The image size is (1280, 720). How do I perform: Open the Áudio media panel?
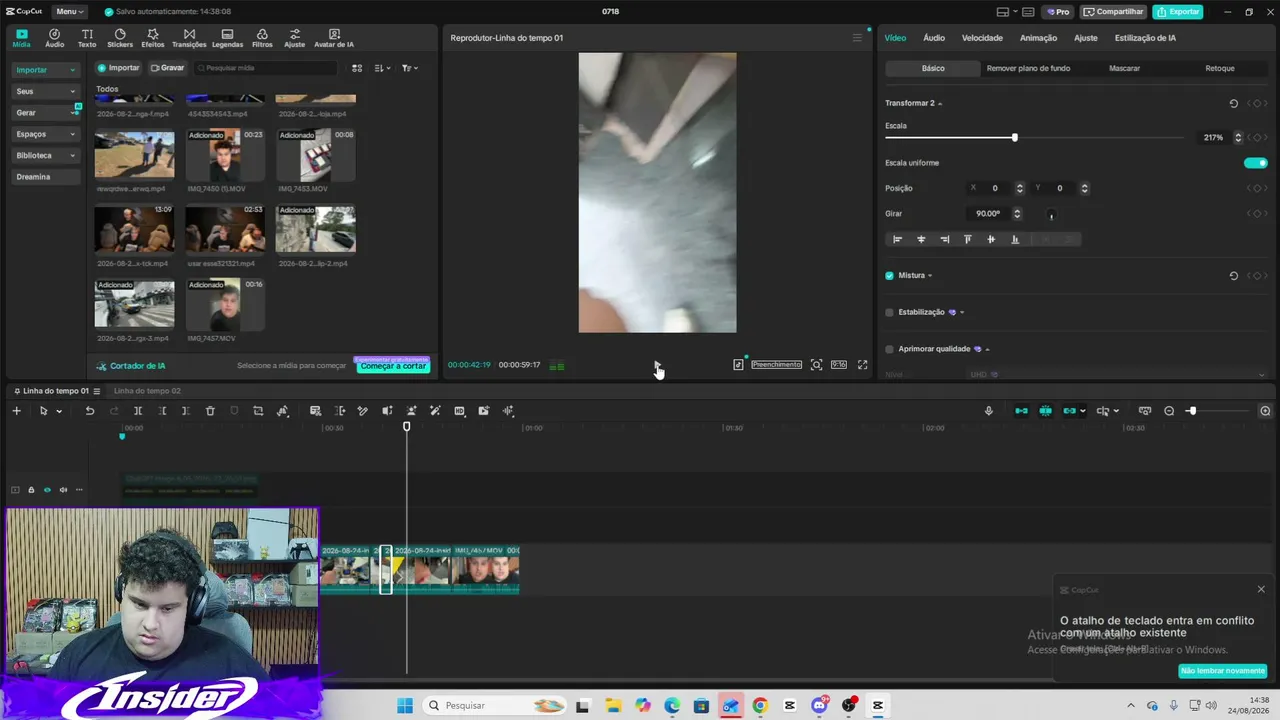point(54,38)
